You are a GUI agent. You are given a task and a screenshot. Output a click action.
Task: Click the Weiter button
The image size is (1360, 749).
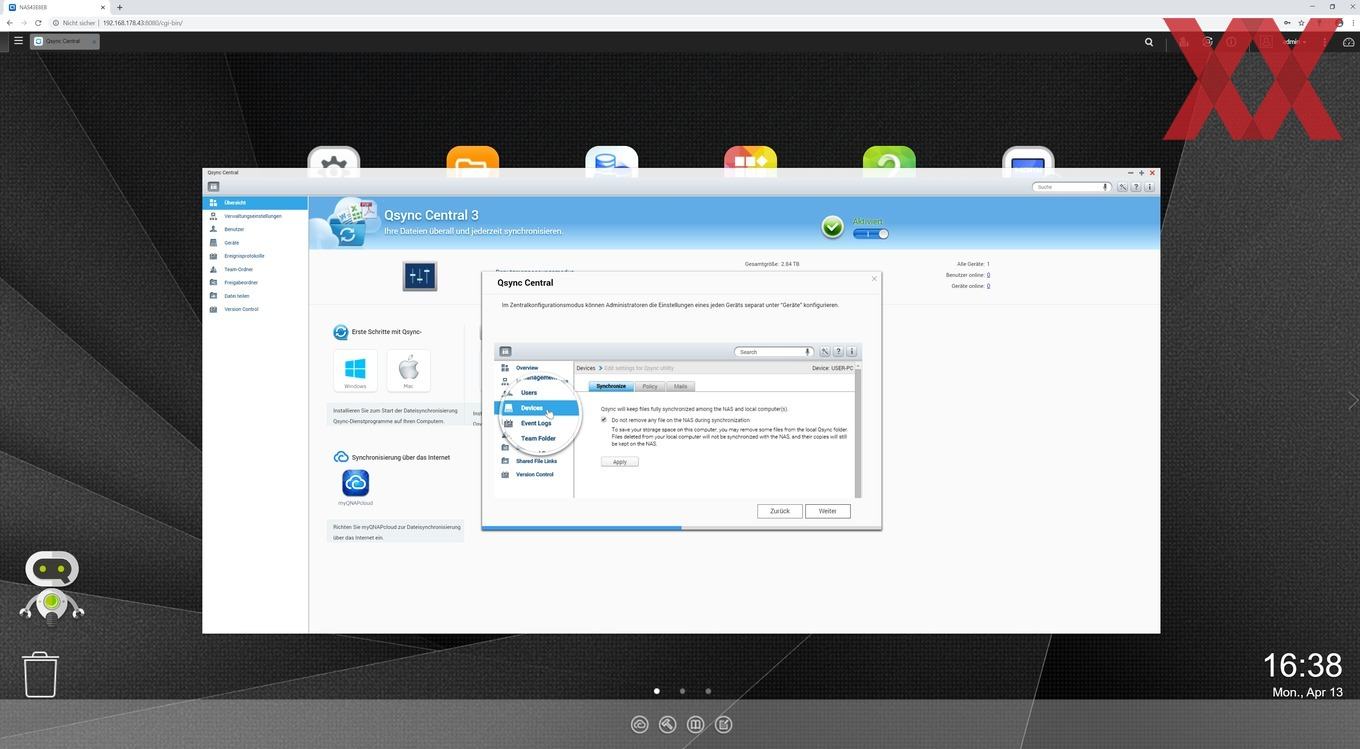828,511
